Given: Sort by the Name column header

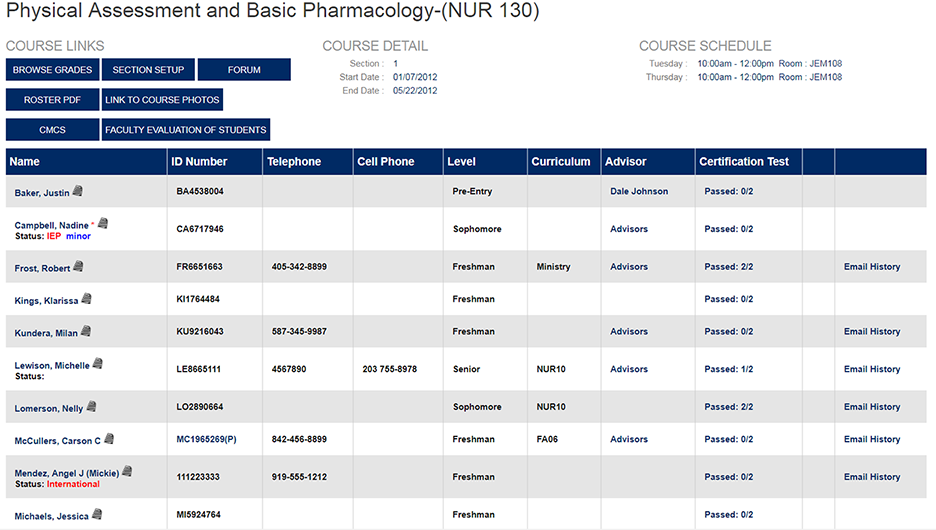Looking at the screenshot, I should tap(25, 162).
